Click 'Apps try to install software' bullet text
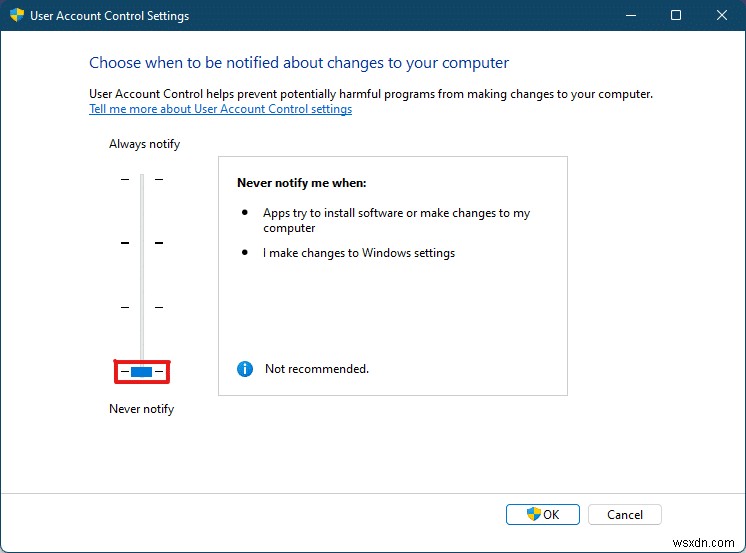Viewport: 746px width, 553px height. pyautogui.click(x=396, y=220)
